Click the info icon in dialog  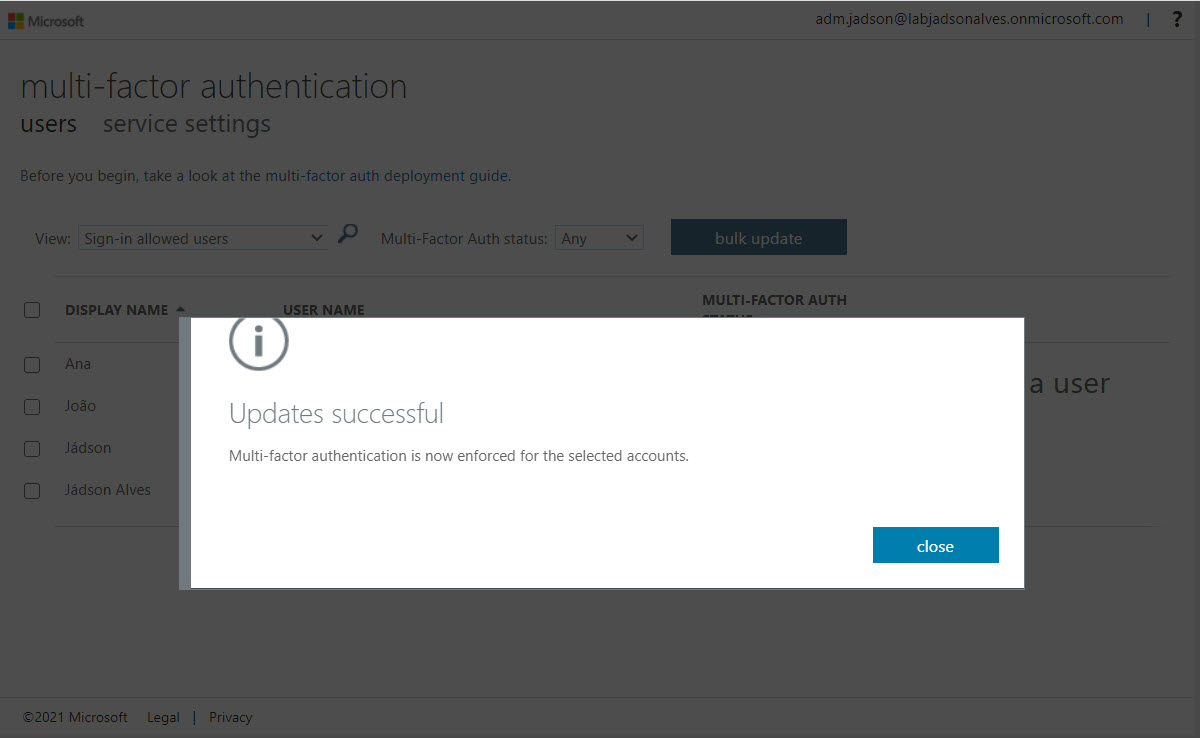(x=258, y=342)
